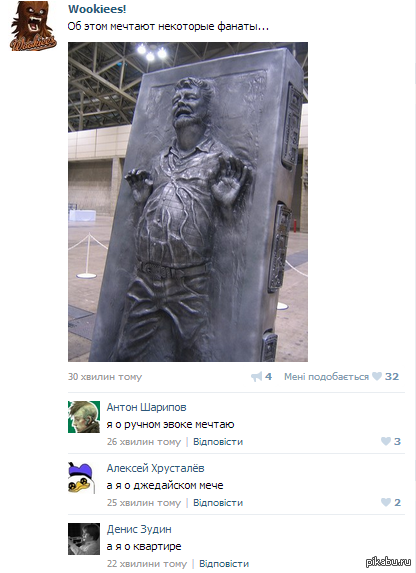Open the Wookiees! group name link
Image resolution: width=416 pixels, height=573 pixels.
(97, 9)
